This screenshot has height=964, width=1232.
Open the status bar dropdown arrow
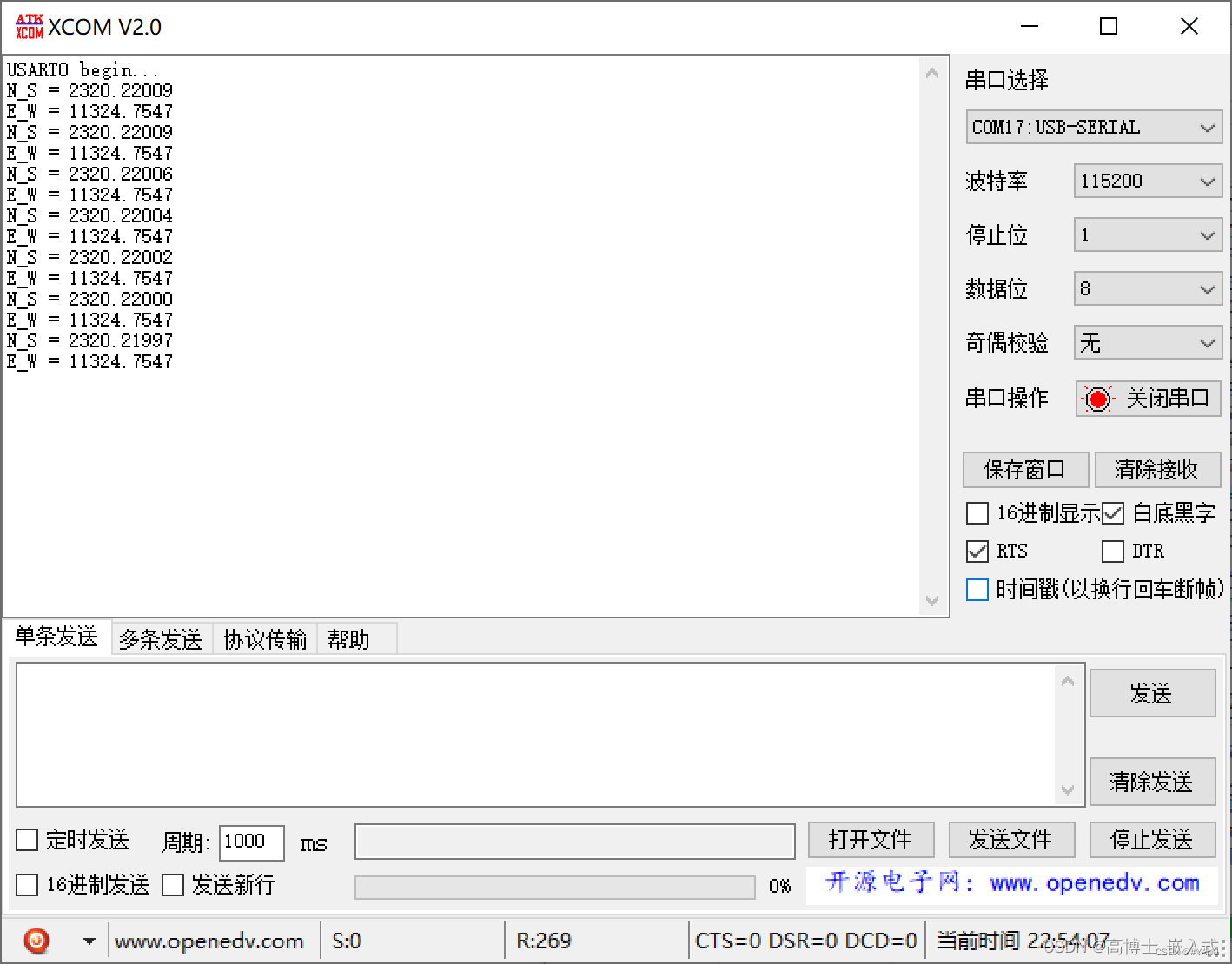(x=89, y=941)
